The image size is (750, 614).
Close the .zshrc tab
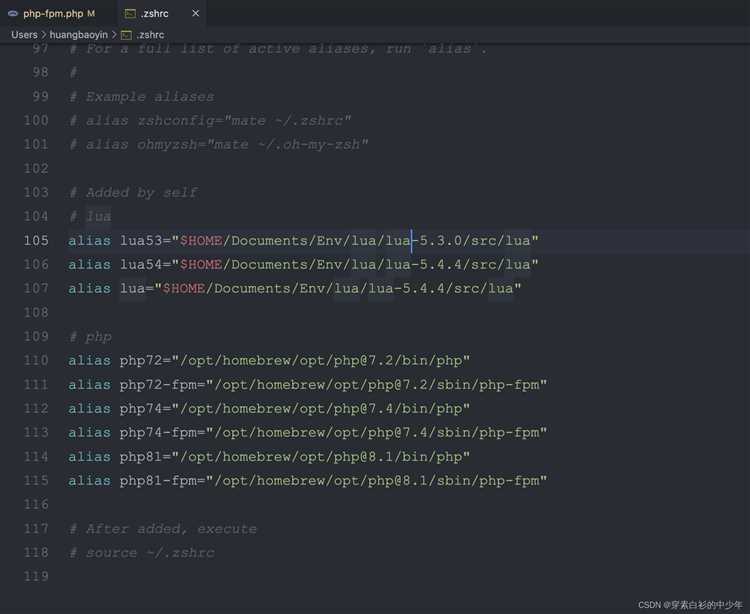click(x=196, y=13)
